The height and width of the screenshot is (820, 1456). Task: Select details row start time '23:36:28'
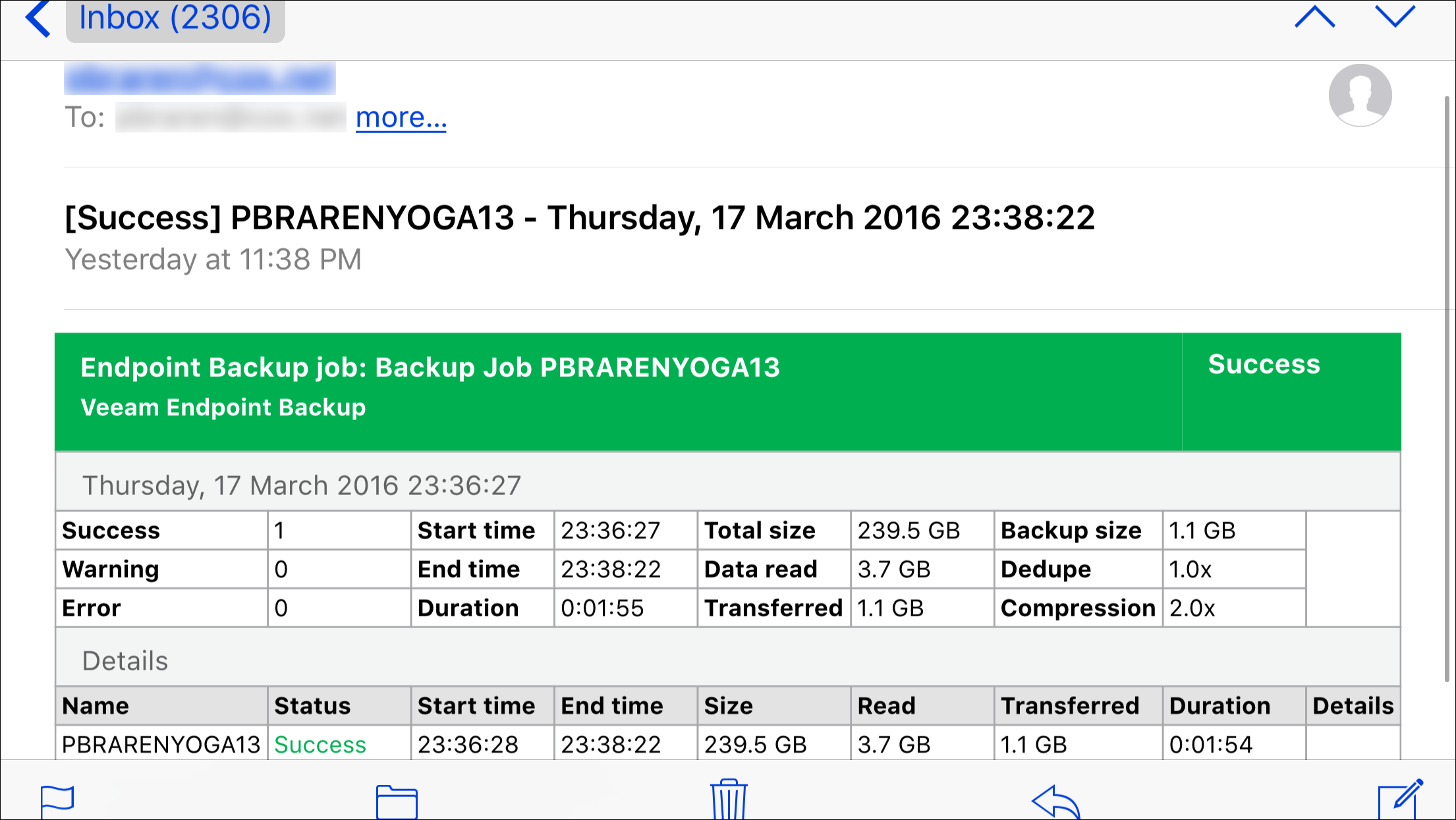[468, 745]
